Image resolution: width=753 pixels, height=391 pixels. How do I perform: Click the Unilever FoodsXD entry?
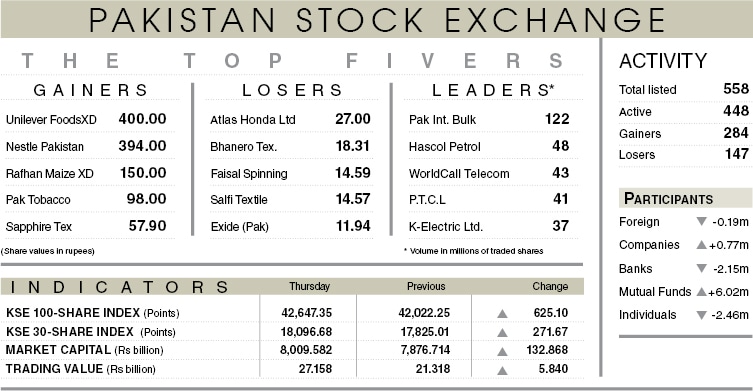(51, 120)
